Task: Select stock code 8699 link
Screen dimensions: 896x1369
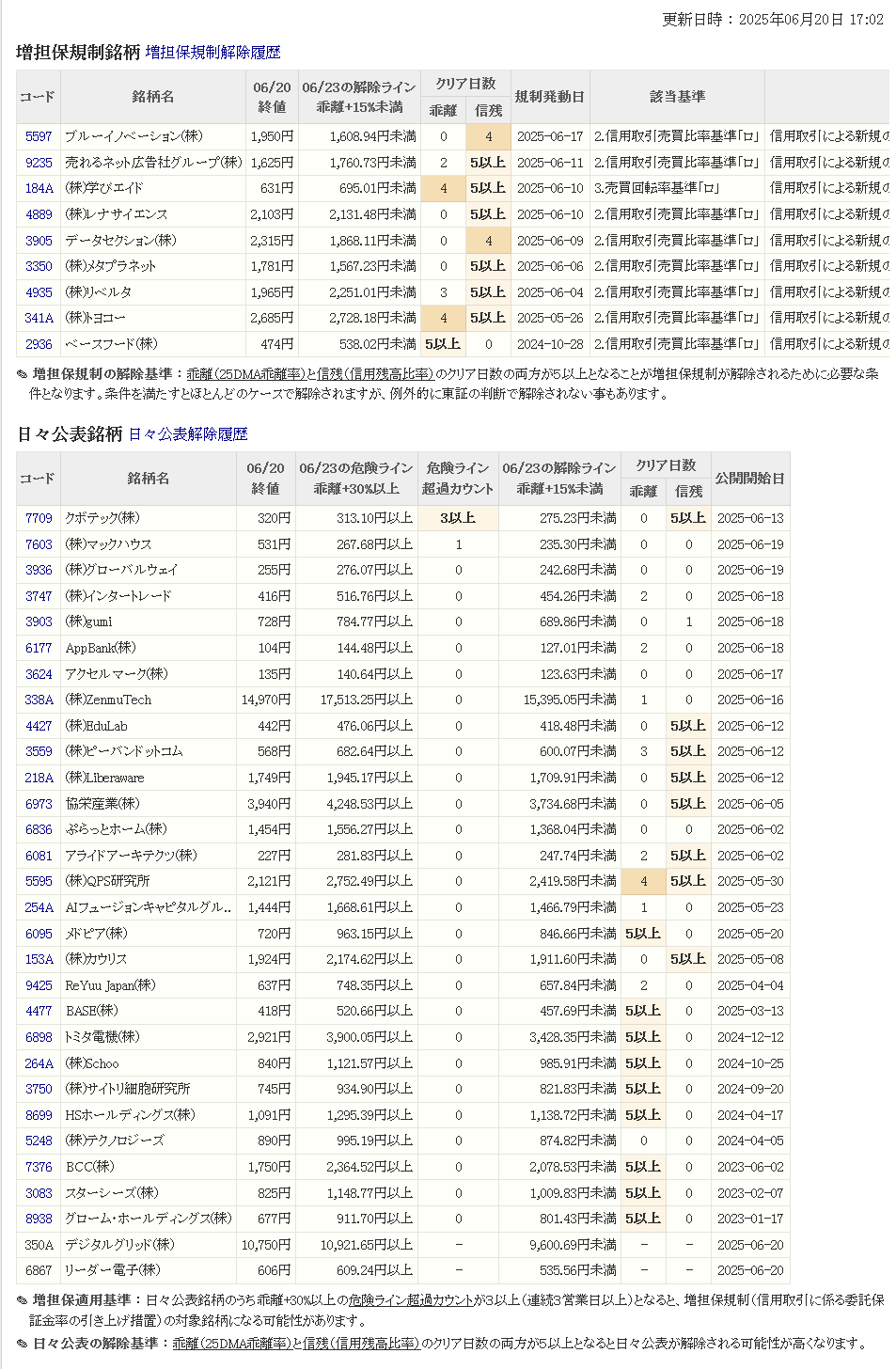Action: pyautogui.click(x=39, y=1115)
